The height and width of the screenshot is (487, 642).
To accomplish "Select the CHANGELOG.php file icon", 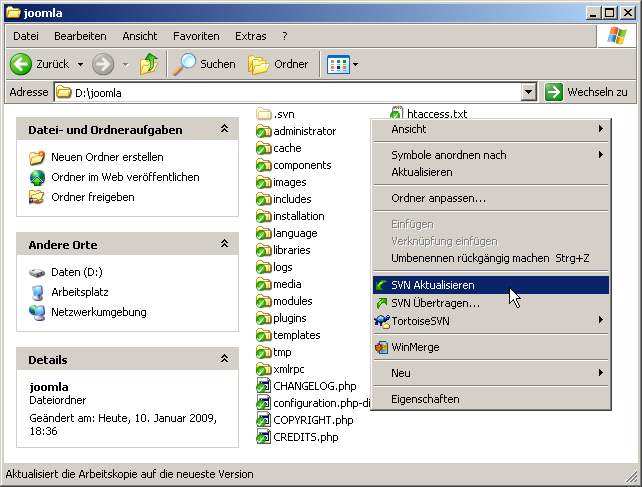I will click(x=264, y=386).
